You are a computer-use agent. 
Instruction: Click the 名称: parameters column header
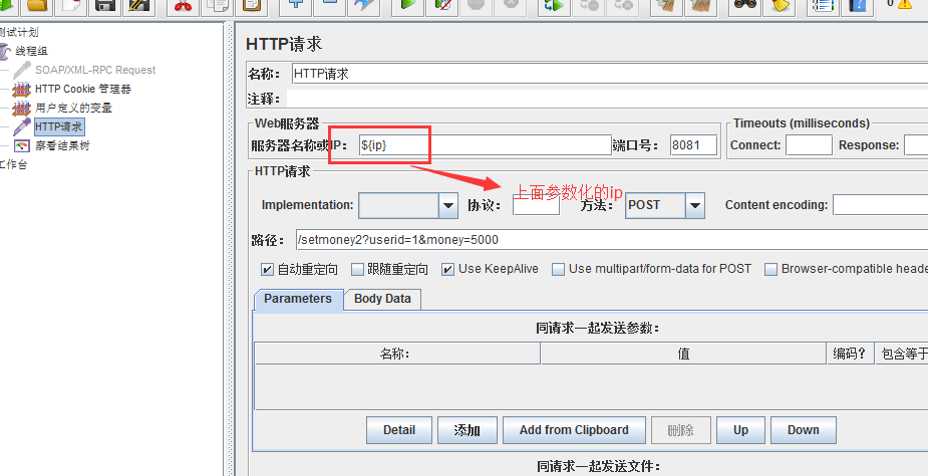(397, 353)
